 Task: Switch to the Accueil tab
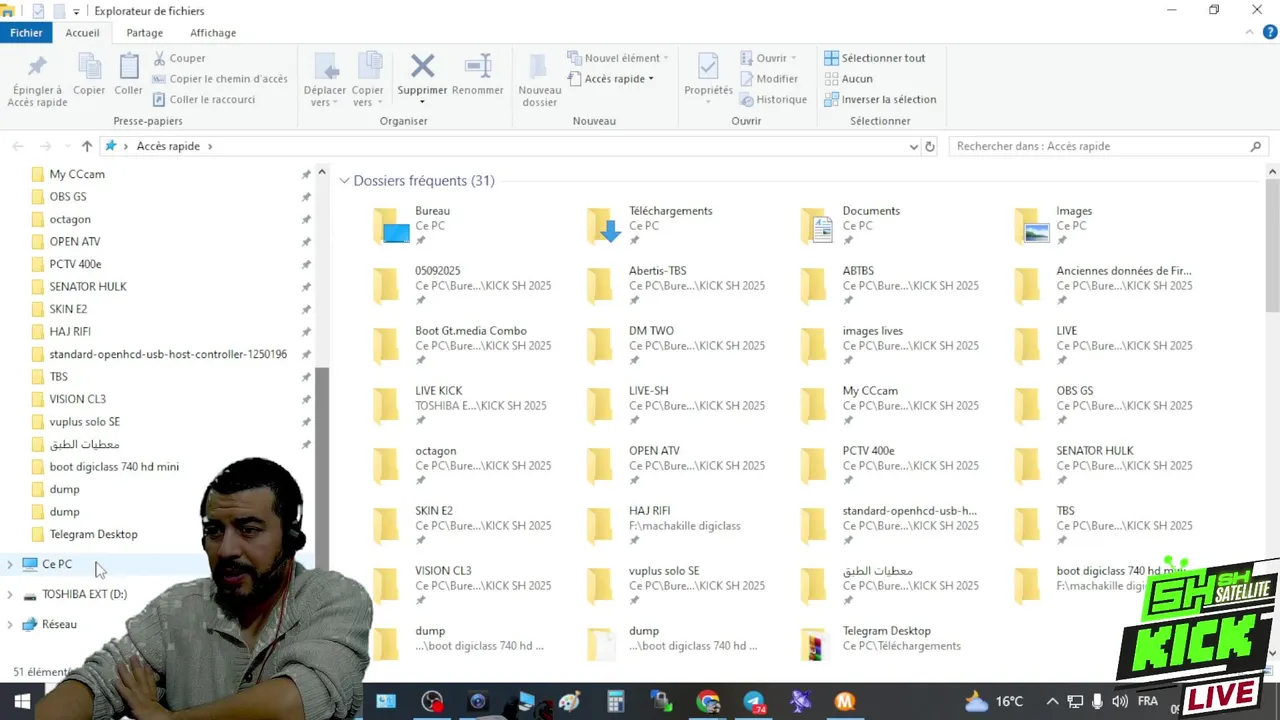tap(82, 33)
